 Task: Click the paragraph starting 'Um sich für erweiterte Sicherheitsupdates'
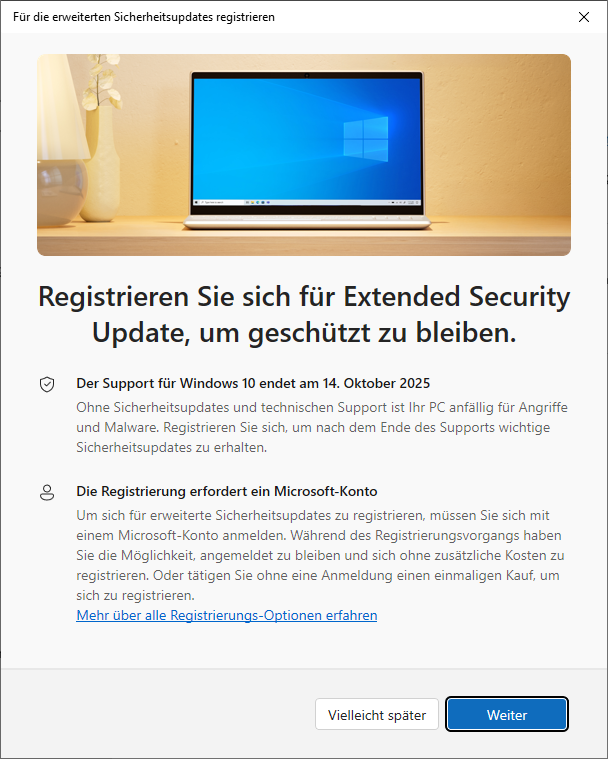320,555
